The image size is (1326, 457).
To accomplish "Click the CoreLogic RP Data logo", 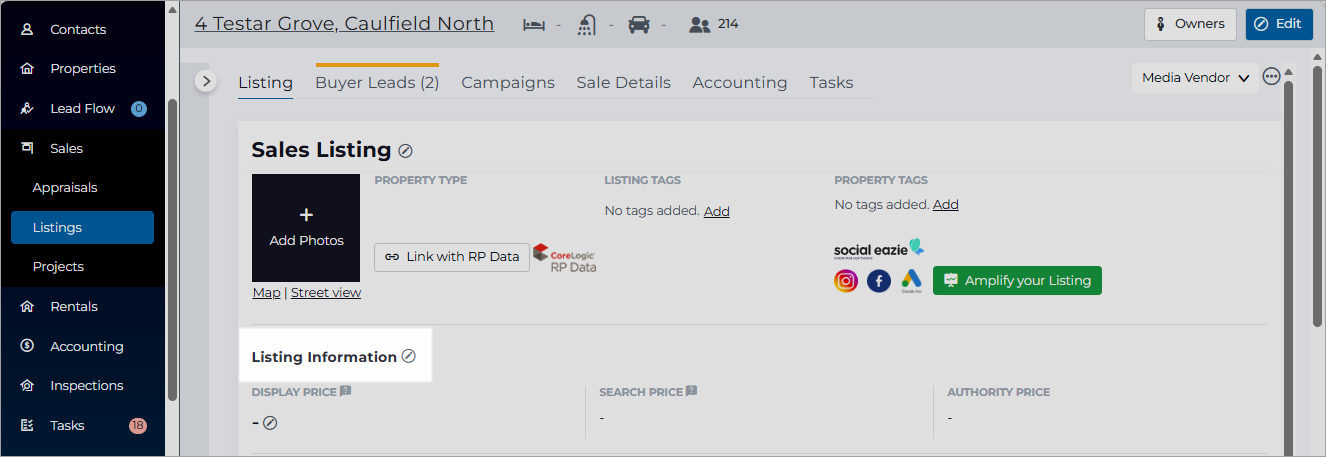I will pyautogui.click(x=565, y=258).
